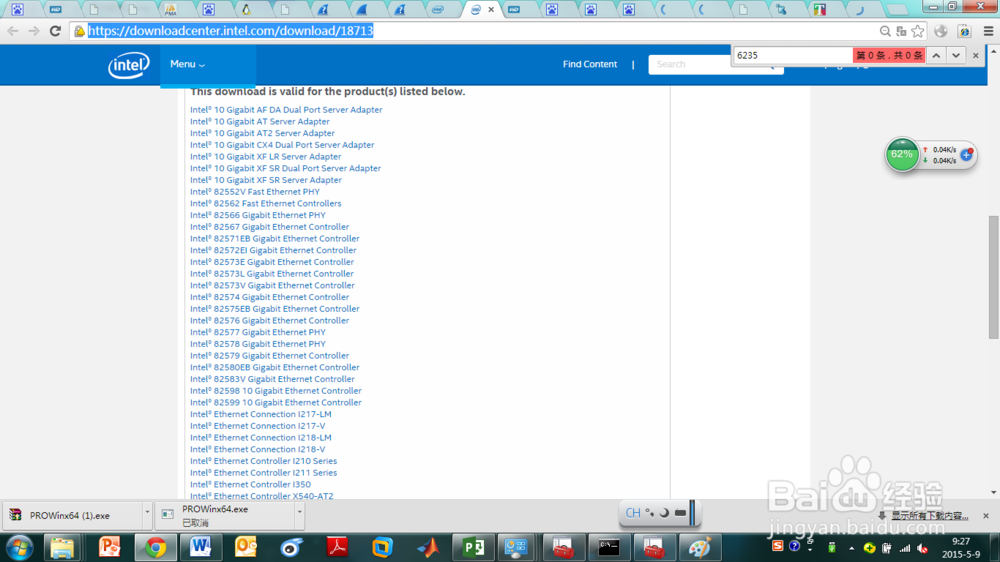Open Intel 82567 Gigabit Ethernet Controller link
This screenshot has width=1000, height=562.
point(270,226)
